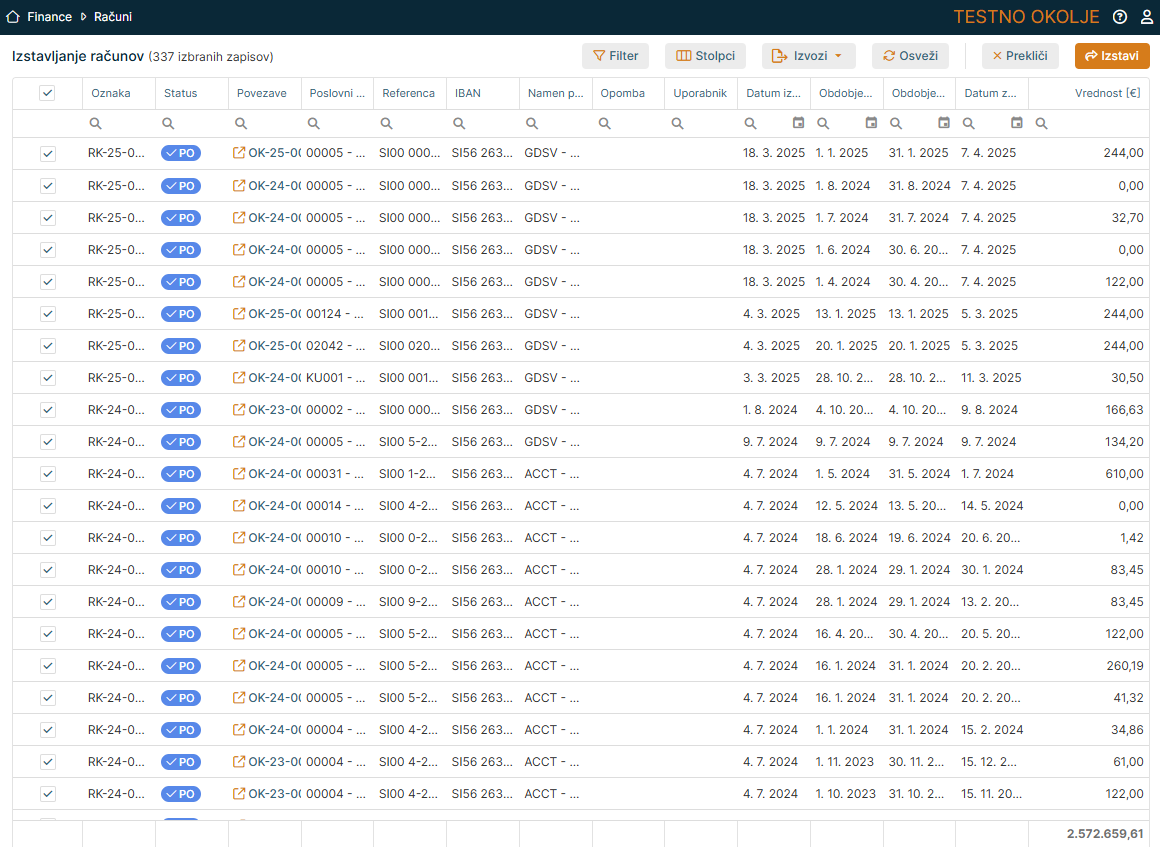The height and width of the screenshot is (847, 1160).
Task: Click search icon in the Vrednost filter cell
Action: (x=1041, y=123)
